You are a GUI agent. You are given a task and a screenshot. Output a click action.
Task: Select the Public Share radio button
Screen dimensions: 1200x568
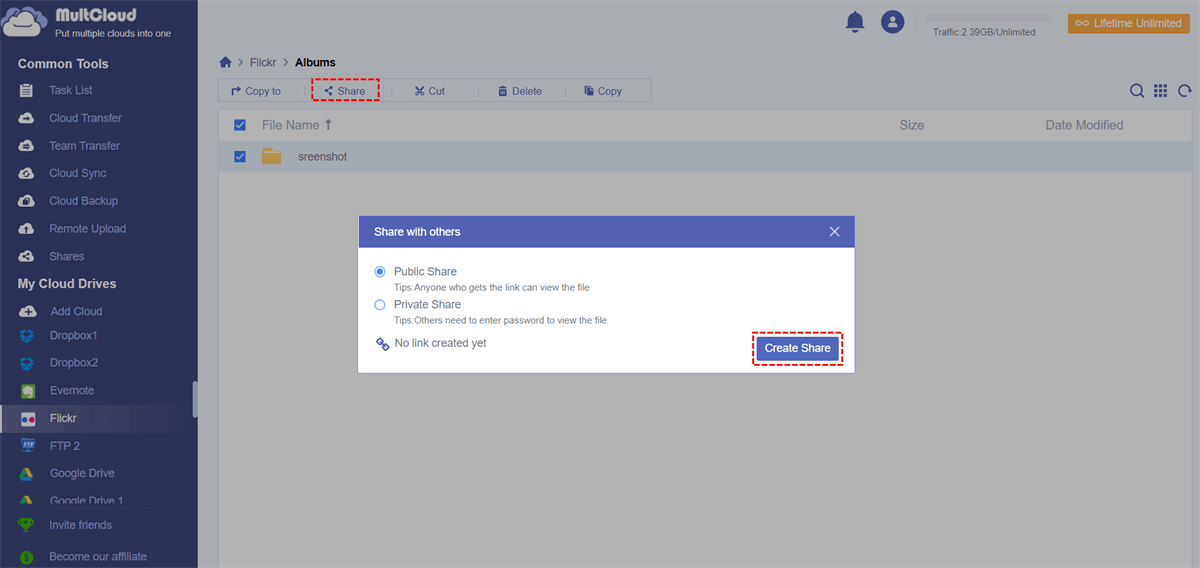(x=380, y=272)
